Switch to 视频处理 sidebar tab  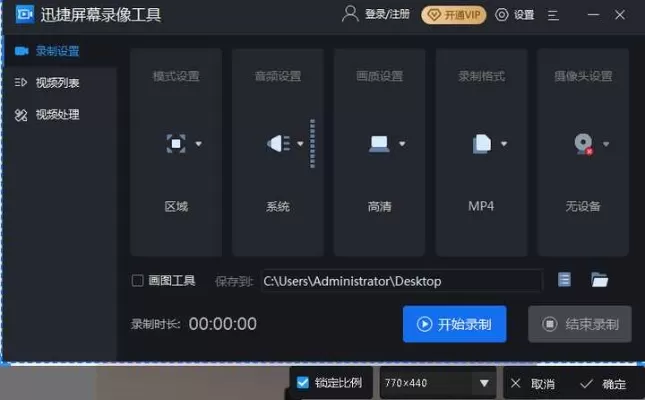[x=58, y=114]
